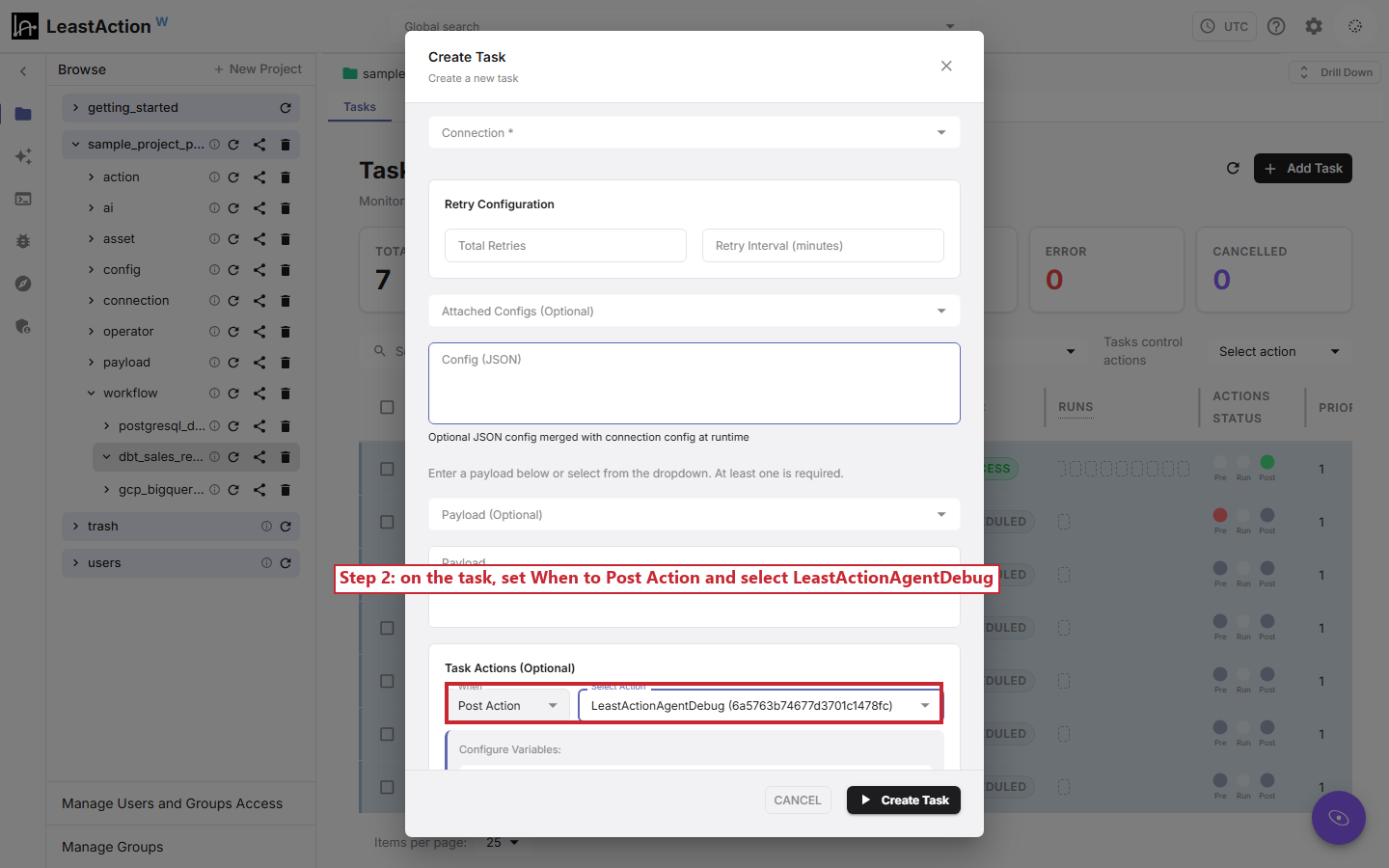Viewport: 1389px width, 868px height.
Task: Open Manage Groups
Action: pyautogui.click(x=113, y=847)
